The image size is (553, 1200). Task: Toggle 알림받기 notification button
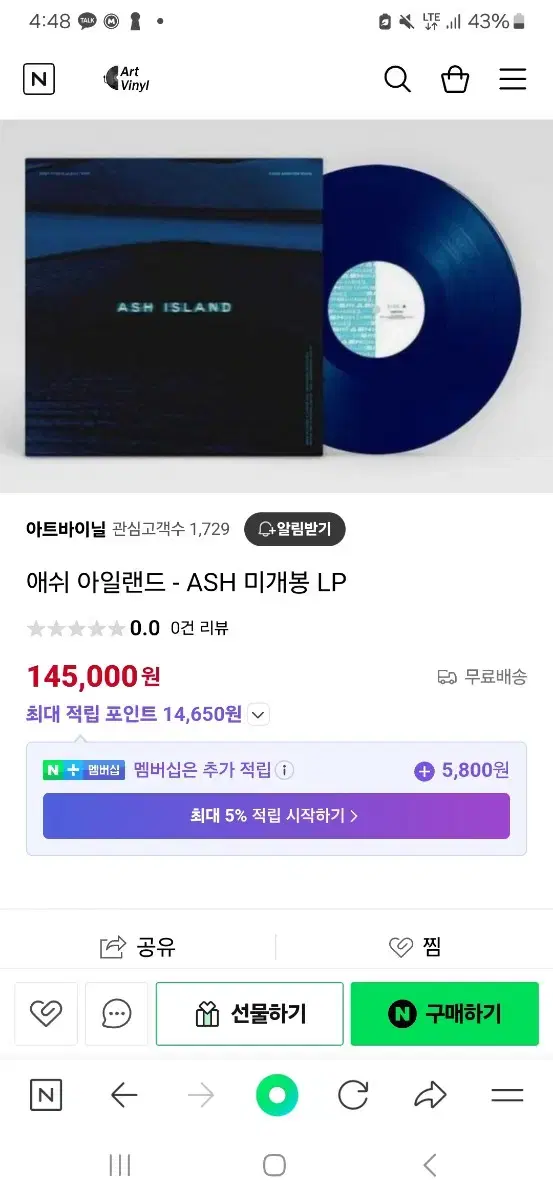(x=295, y=529)
